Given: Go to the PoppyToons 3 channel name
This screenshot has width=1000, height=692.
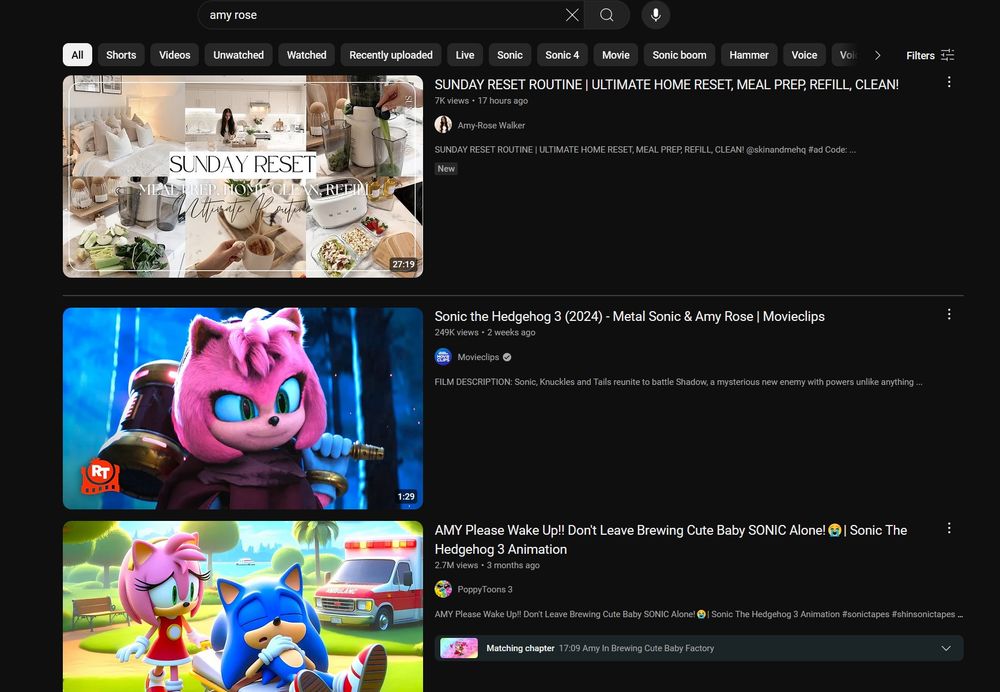Looking at the screenshot, I should click(x=485, y=589).
